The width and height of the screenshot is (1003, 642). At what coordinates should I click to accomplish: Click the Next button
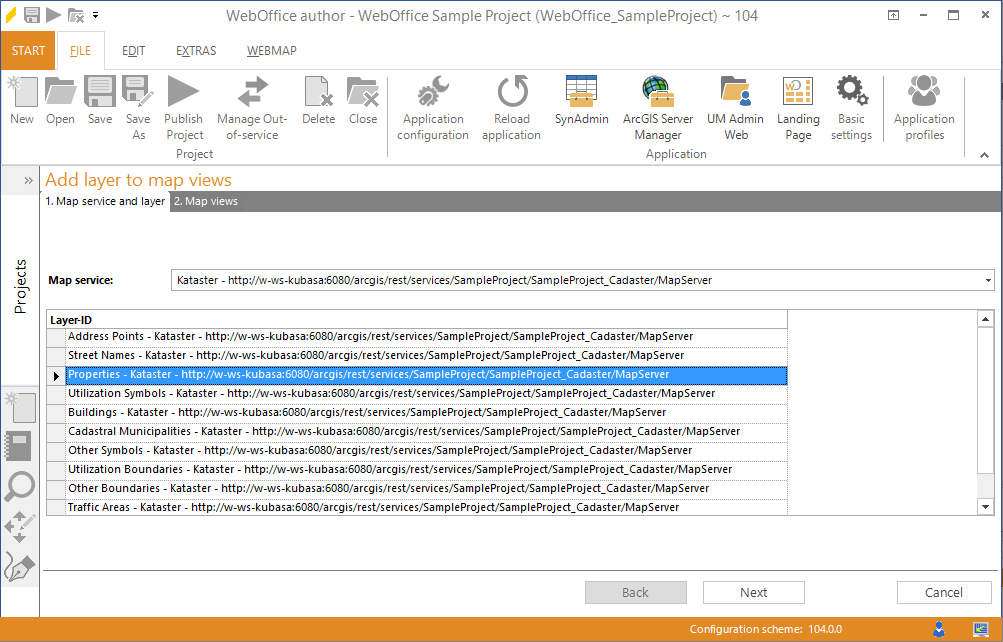(753, 592)
